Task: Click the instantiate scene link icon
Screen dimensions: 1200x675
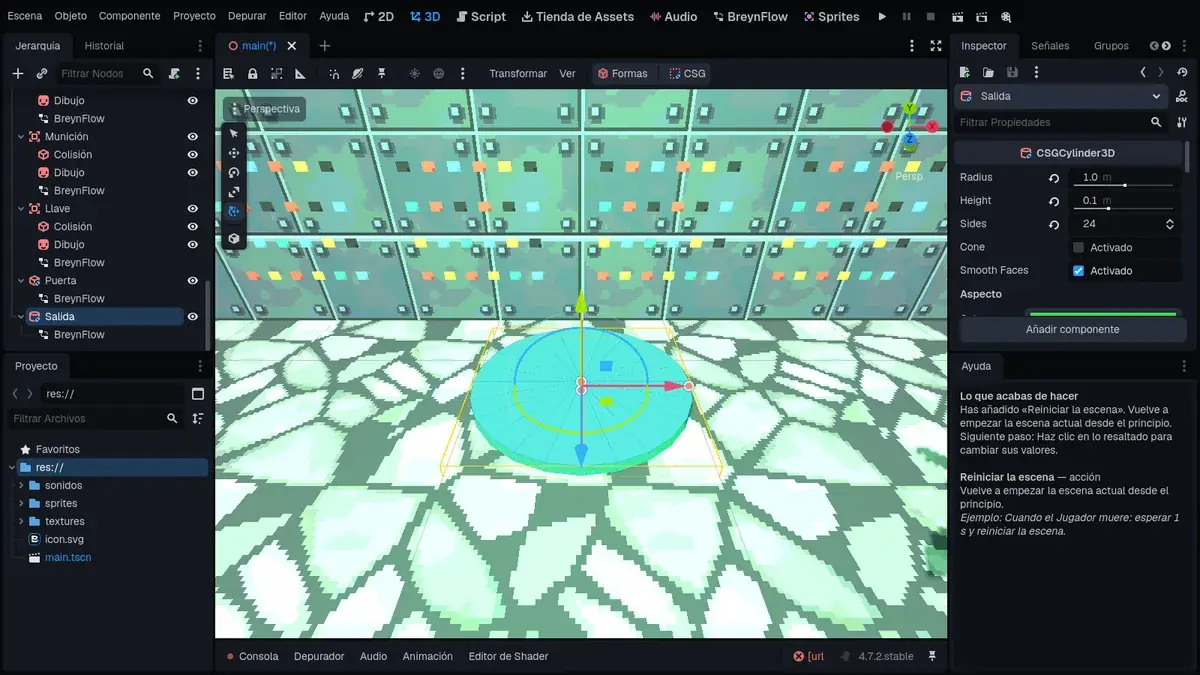Action: coord(42,73)
